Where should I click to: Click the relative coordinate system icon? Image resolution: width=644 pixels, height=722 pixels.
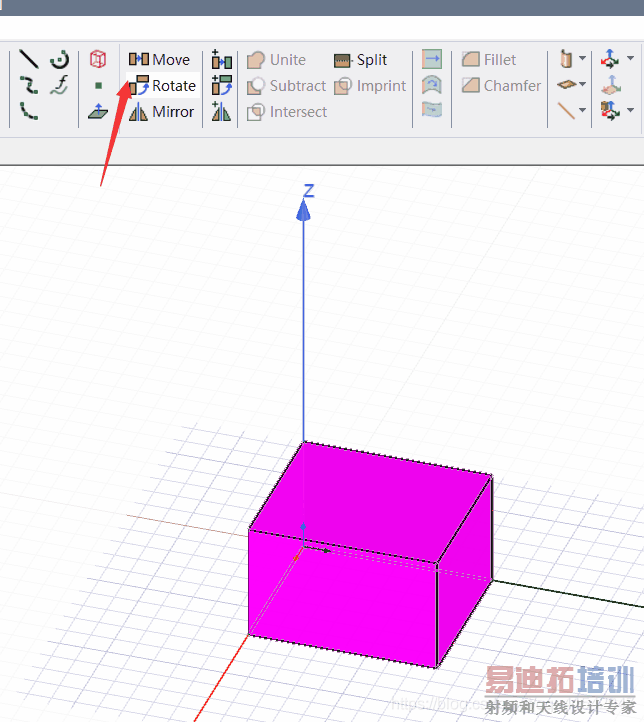tap(610, 59)
